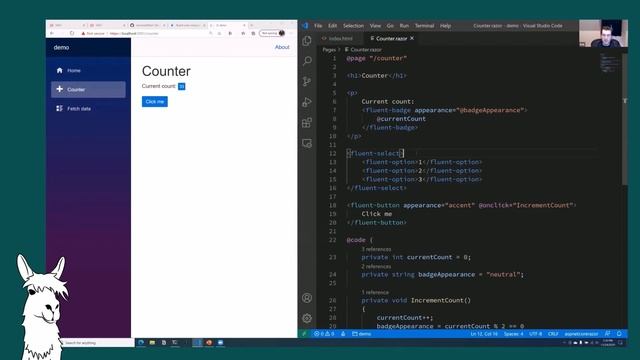
Task: Click Pages in the editor breadcrumb
Action: [329, 49]
